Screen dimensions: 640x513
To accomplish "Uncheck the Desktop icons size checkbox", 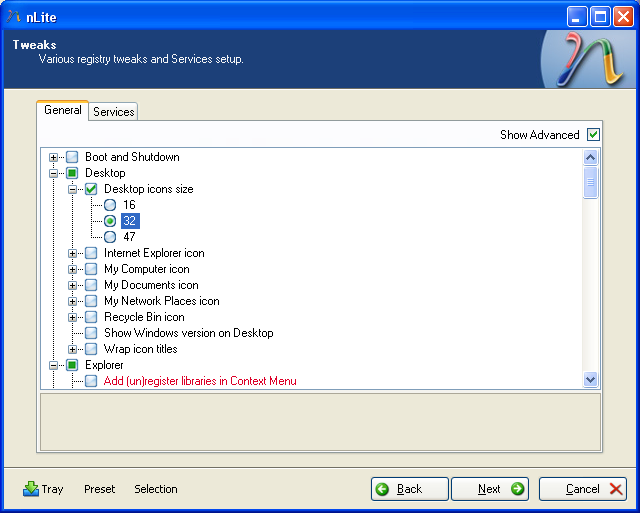I will [x=91, y=189].
